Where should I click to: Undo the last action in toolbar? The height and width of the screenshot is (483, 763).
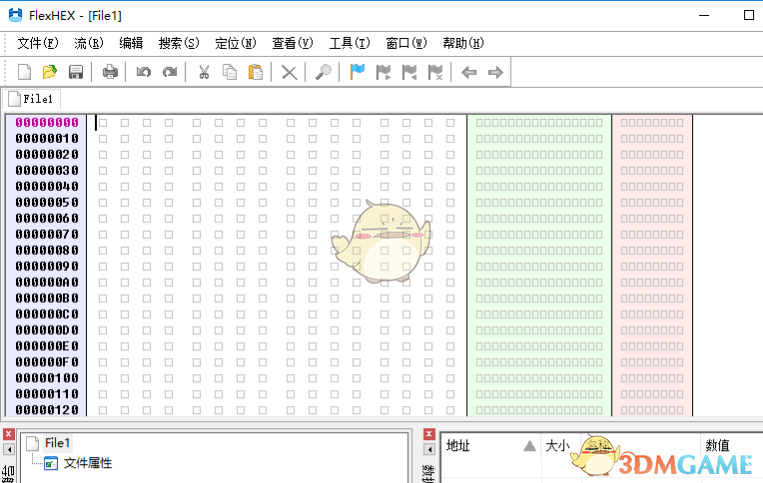[144, 72]
